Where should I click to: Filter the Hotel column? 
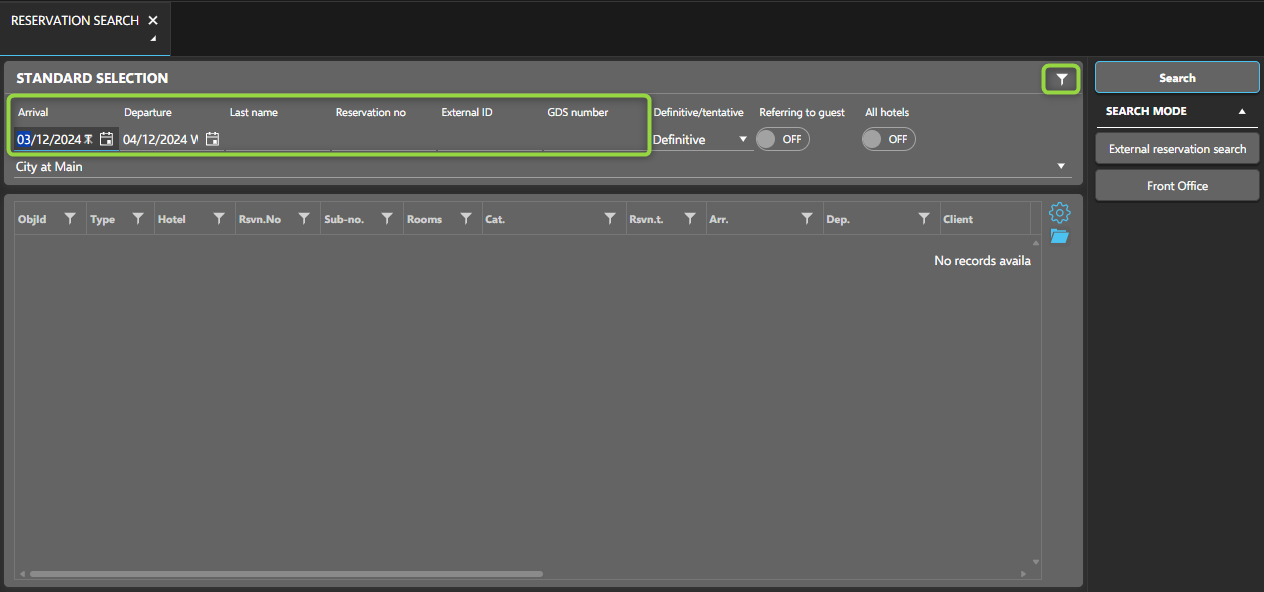(219, 219)
